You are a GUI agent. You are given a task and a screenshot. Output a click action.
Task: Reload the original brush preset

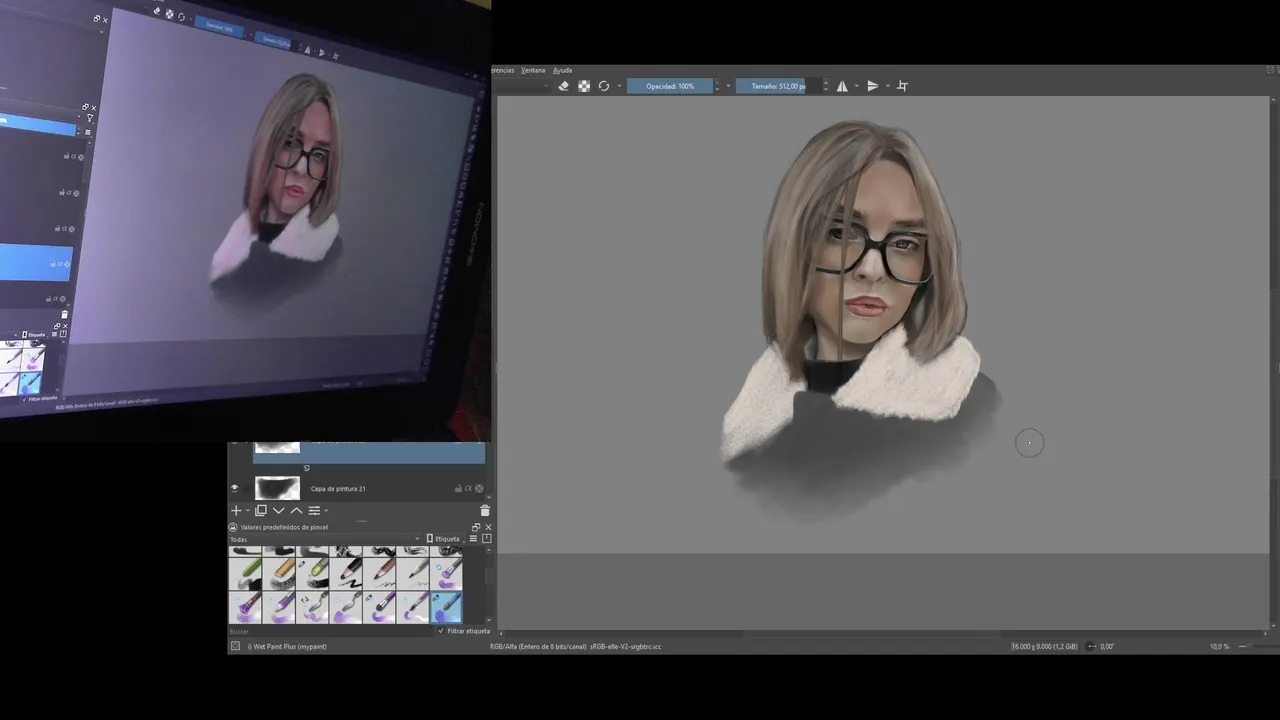(x=604, y=86)
